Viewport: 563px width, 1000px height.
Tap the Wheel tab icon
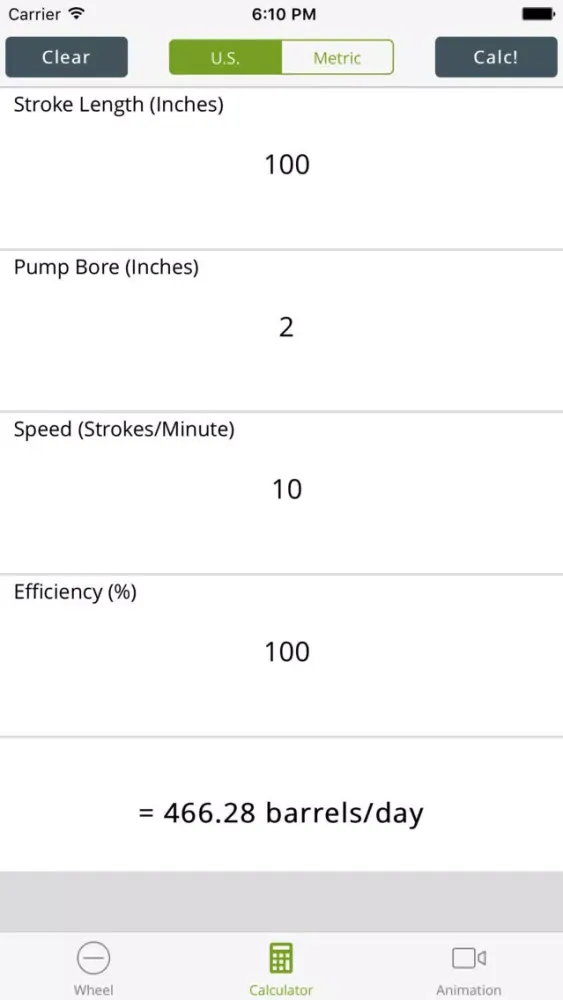tap(94, 958)
